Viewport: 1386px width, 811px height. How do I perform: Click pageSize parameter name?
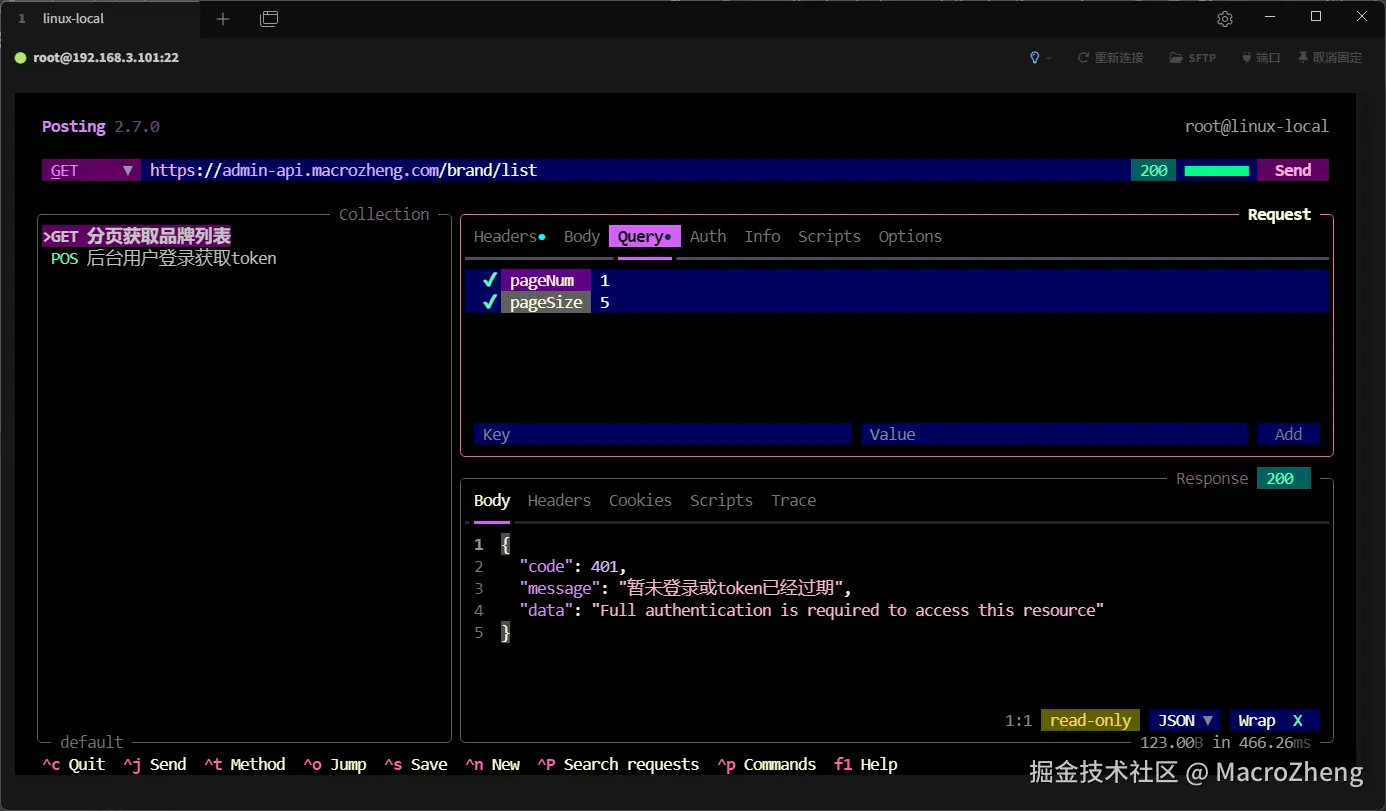pos(545,302)
